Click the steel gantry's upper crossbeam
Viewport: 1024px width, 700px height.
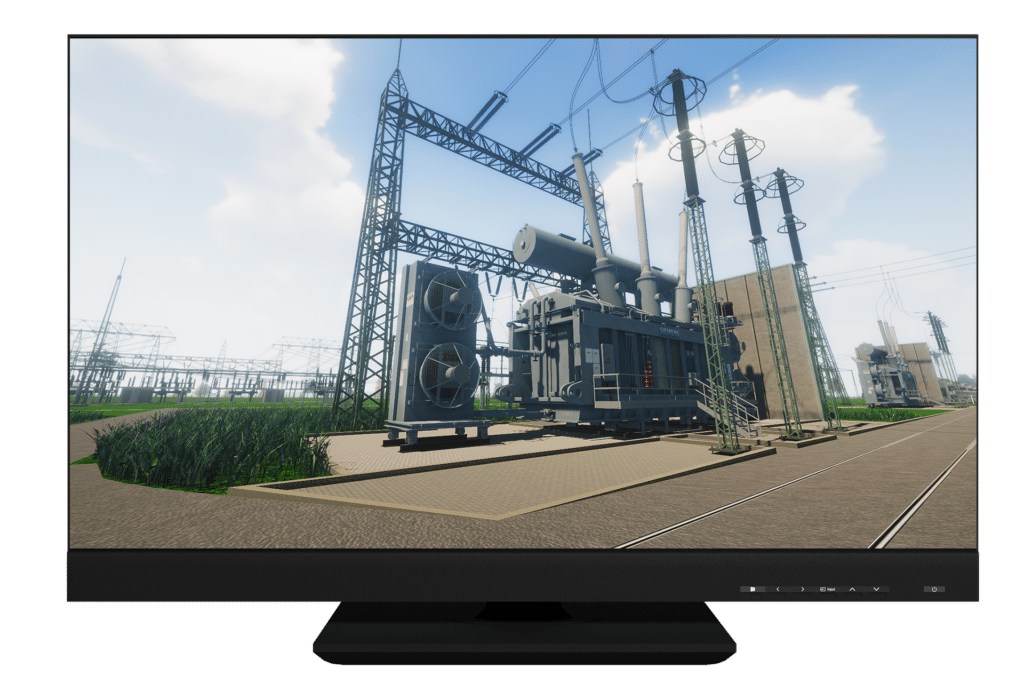(x=490, y=150)
